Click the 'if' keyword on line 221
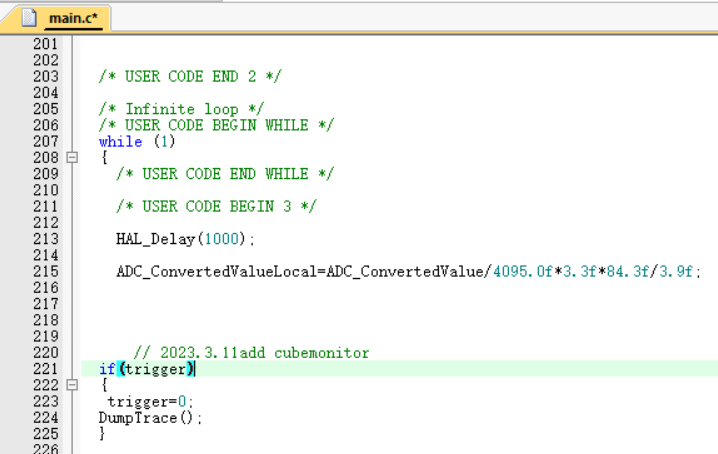718x454 pixels. click(107, 369)
